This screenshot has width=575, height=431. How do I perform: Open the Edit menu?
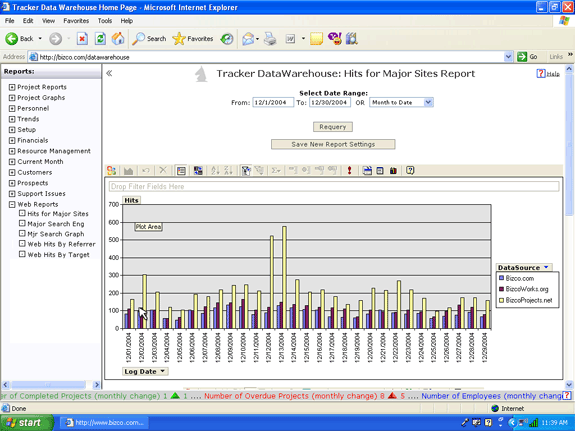point(28,21)
